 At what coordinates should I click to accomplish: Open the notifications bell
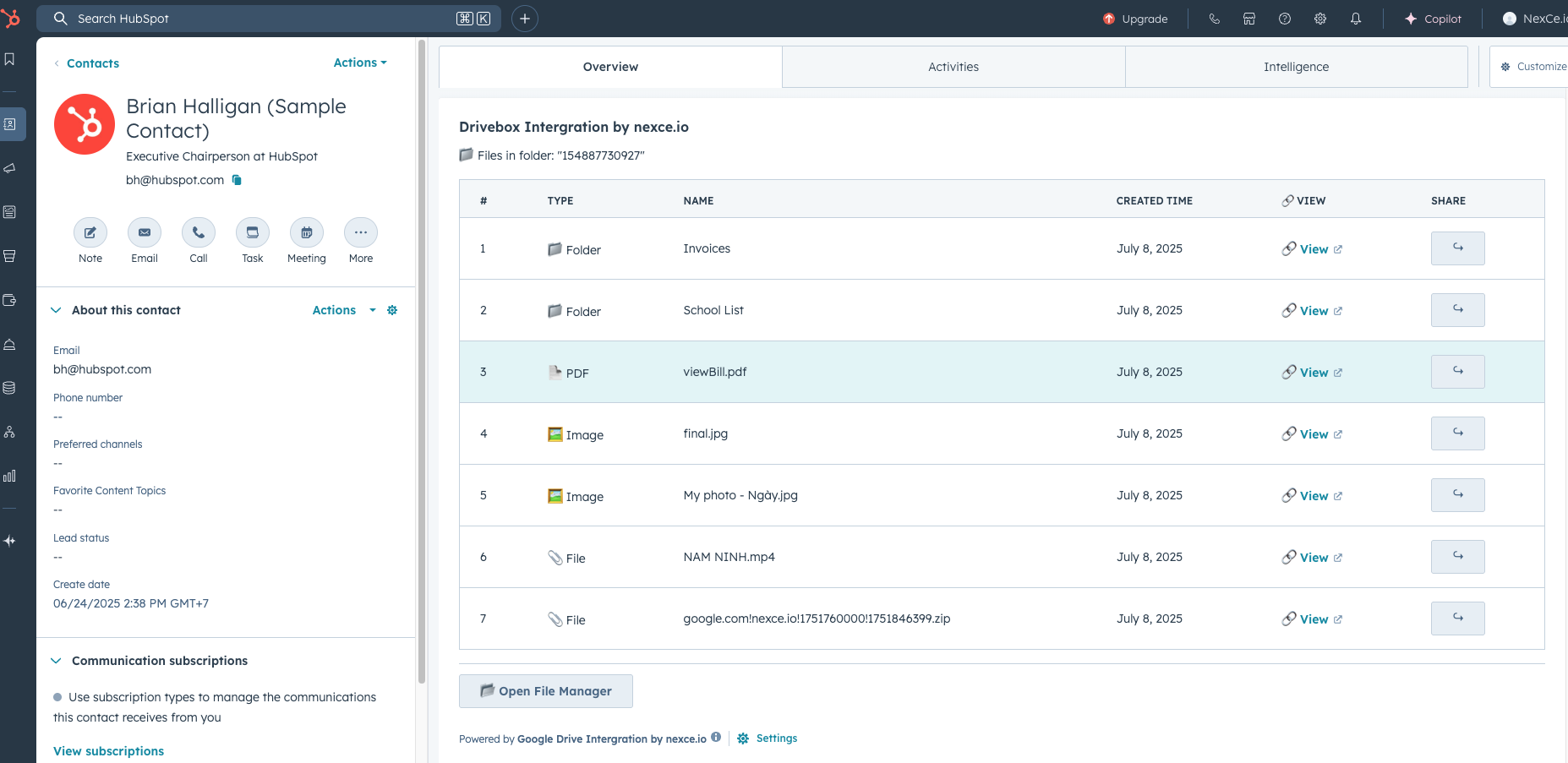click(1356, 19)
